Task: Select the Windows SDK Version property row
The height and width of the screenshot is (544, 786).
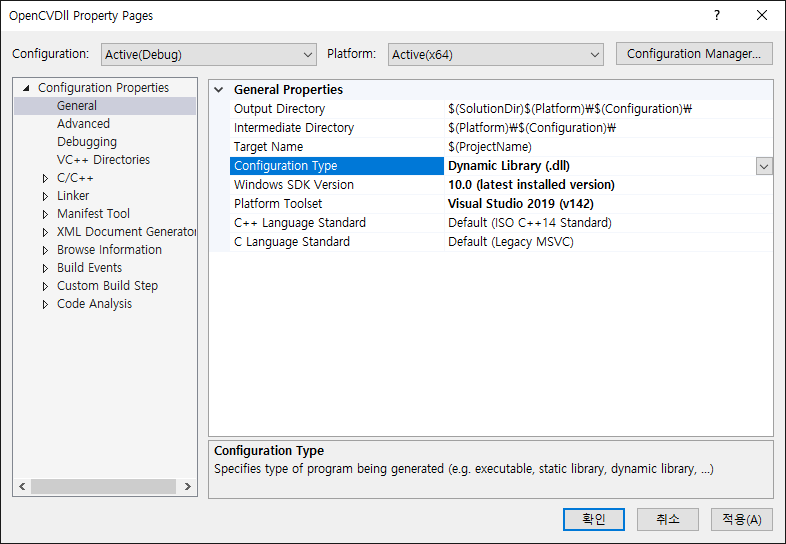Action: 337,185
